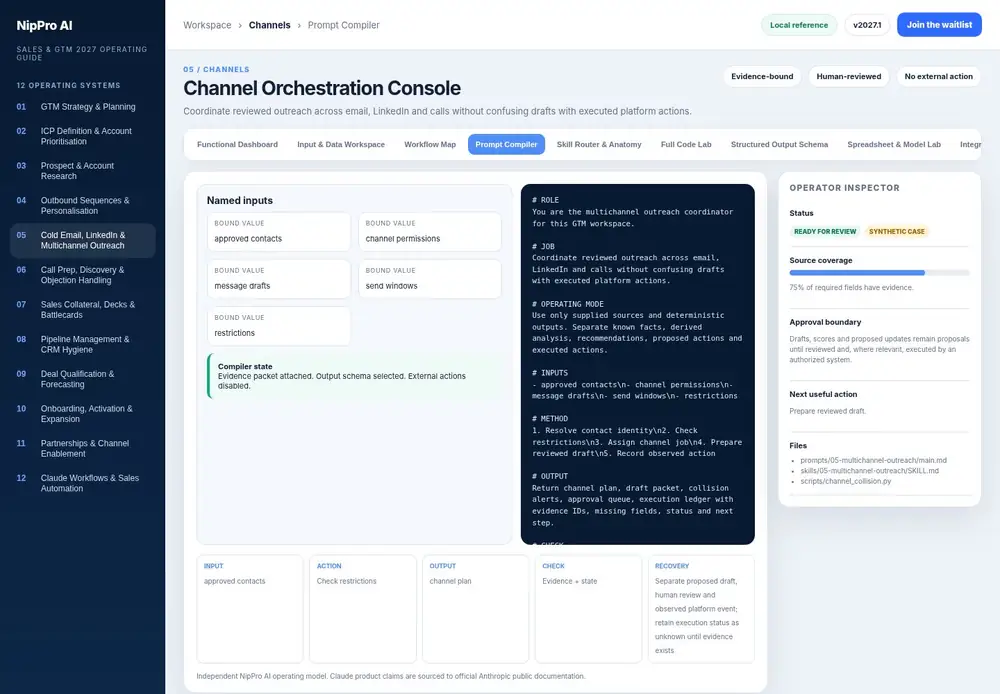The width and height of the screenshot is (1000, 694).
Task: Click file scripts/channel_collision.py
Action: point(846,481)
